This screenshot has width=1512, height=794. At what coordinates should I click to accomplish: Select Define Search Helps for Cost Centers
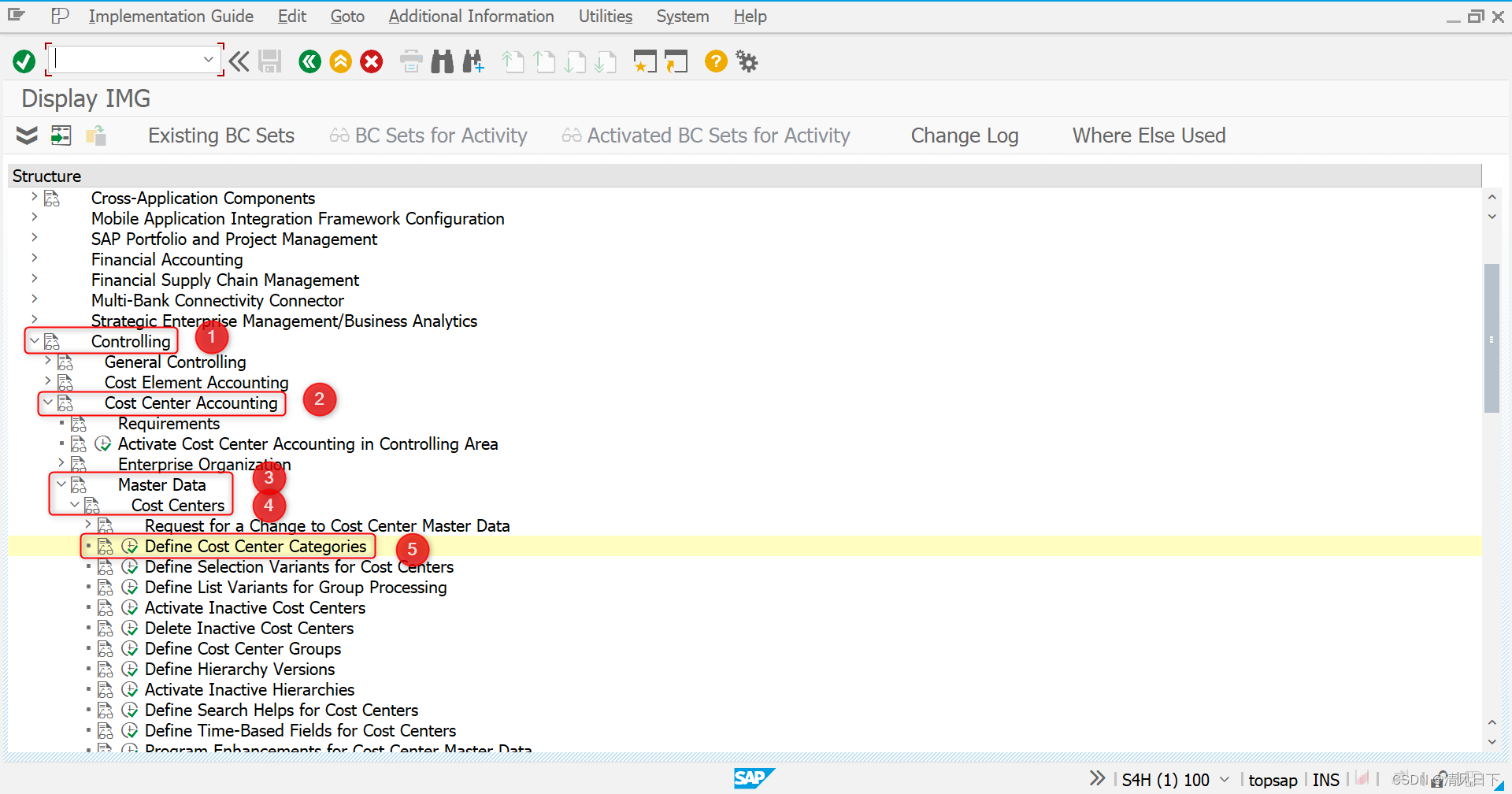pos(281,710)
